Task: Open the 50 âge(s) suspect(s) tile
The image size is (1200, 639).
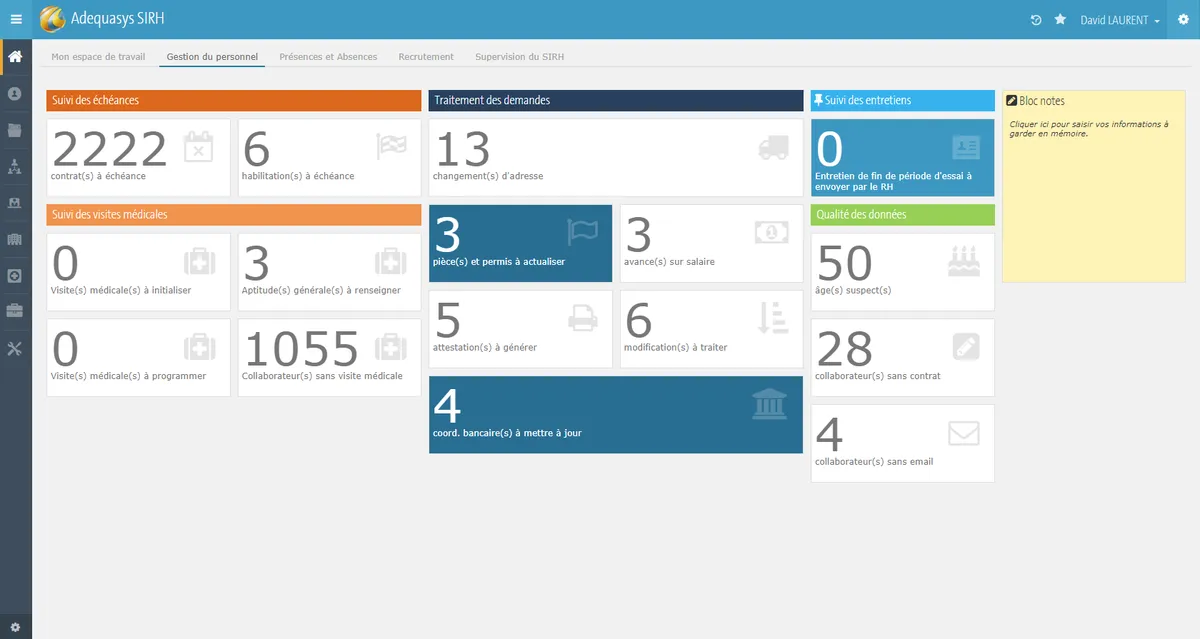Action: [x=903, y=272]
